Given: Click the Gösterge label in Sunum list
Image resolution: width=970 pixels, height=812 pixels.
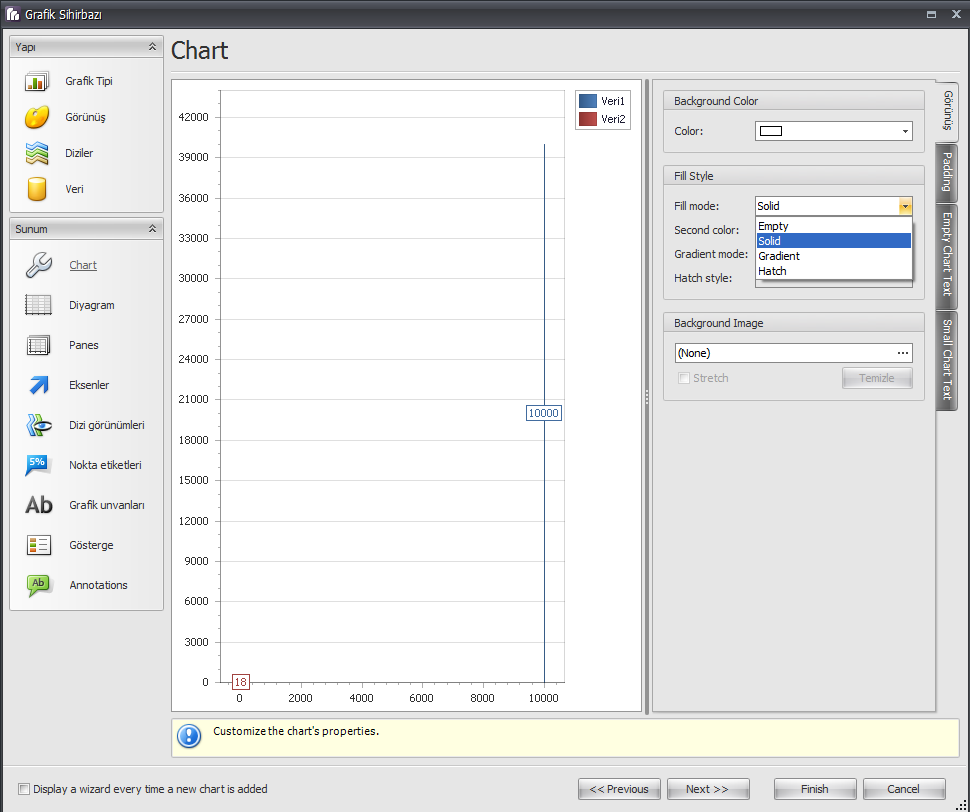Looking at the screenshot, I should click(92, 545).
